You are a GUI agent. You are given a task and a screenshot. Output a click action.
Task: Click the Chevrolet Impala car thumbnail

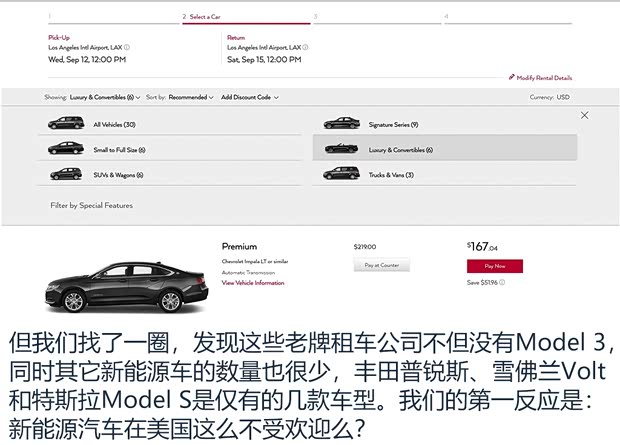tap(127, 287)
